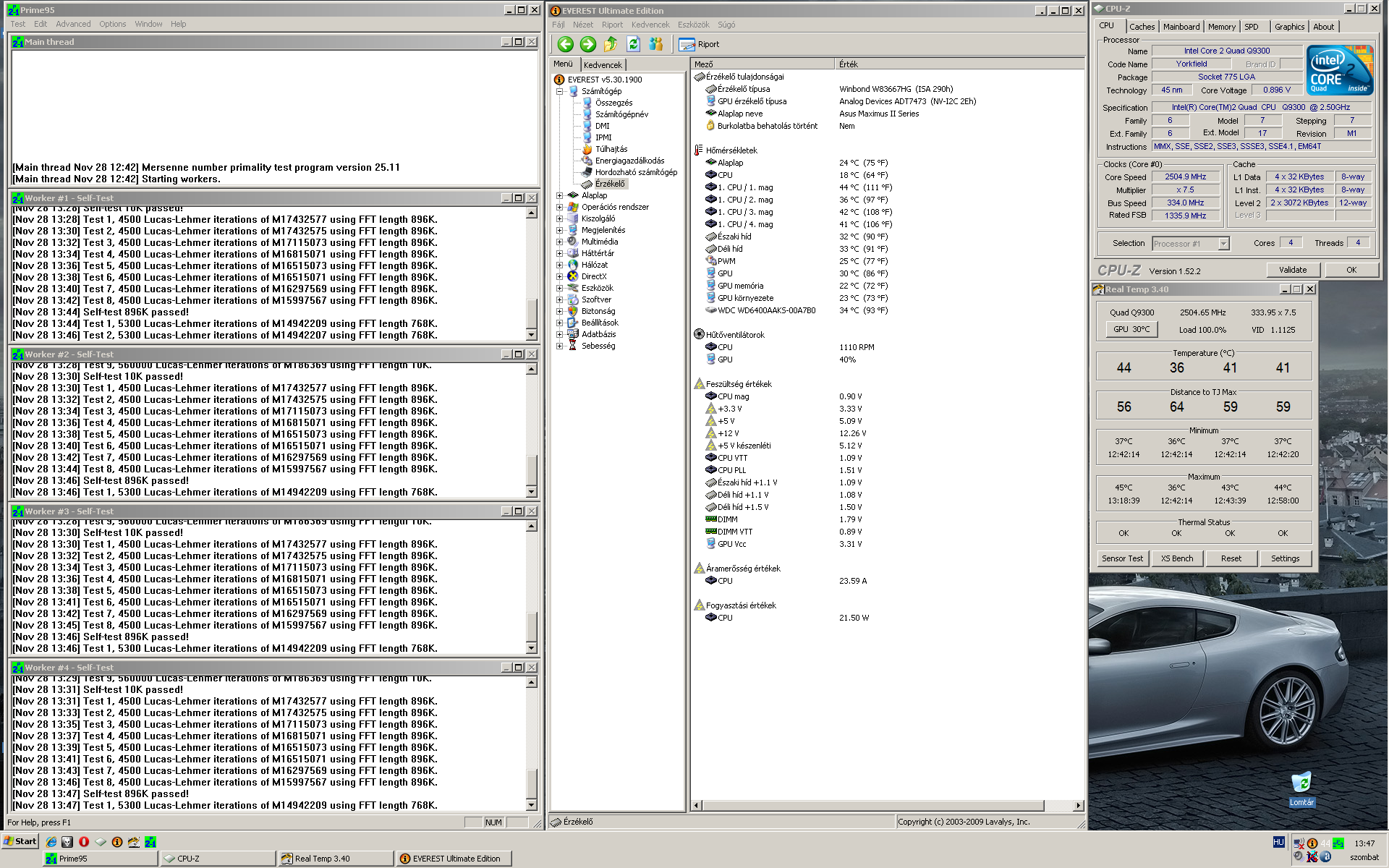
Task: Open the Riport wizard from the toolbar
Action: pos(699,44)
